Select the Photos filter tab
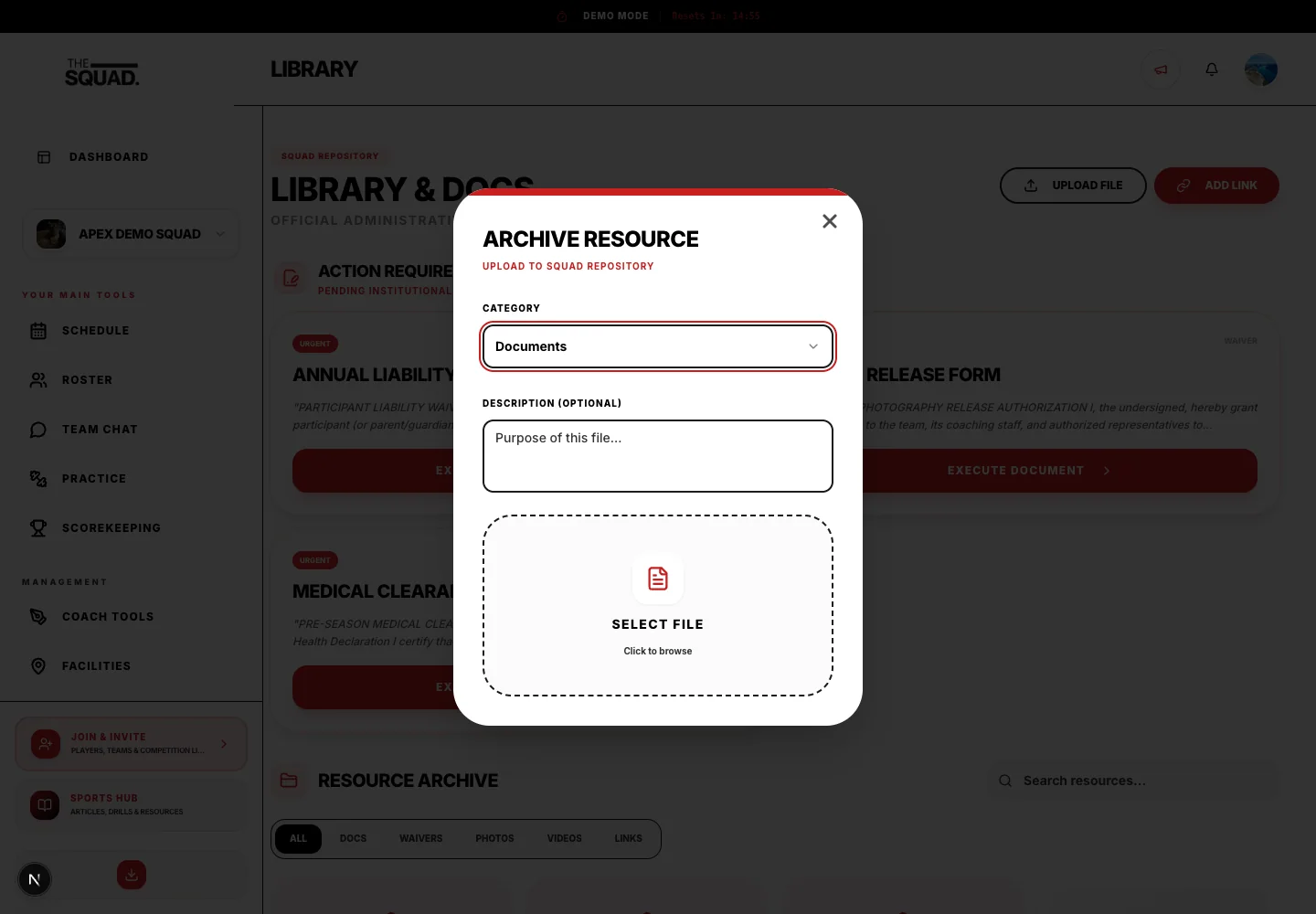The image size is (1316, 914). tap(494, 839)
